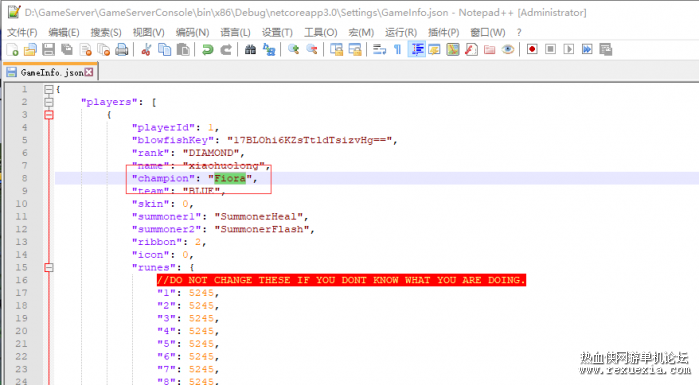Collapse the "runes" block fold marker

click(49, 267)
